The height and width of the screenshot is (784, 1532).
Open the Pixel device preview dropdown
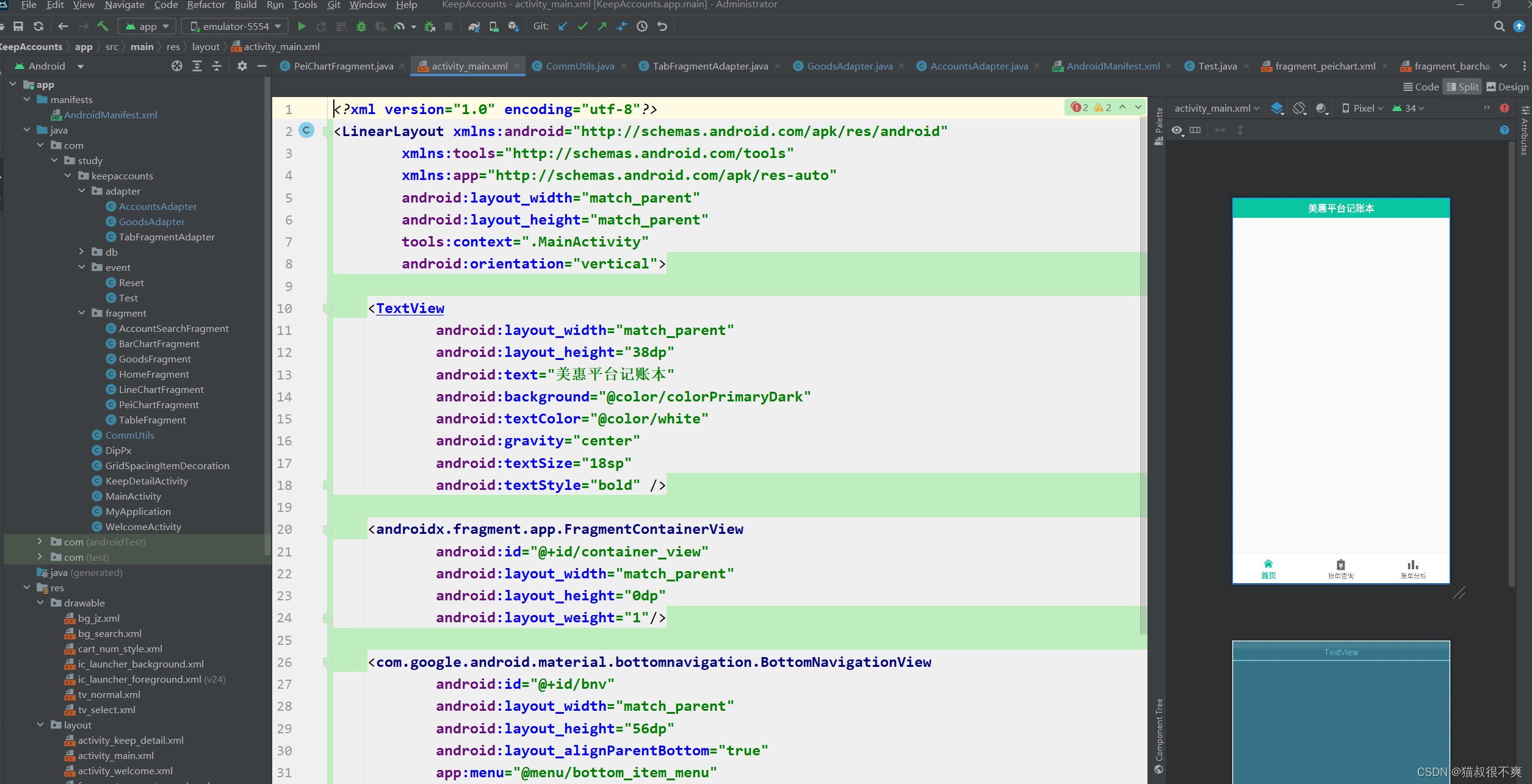click(1362, 108)
